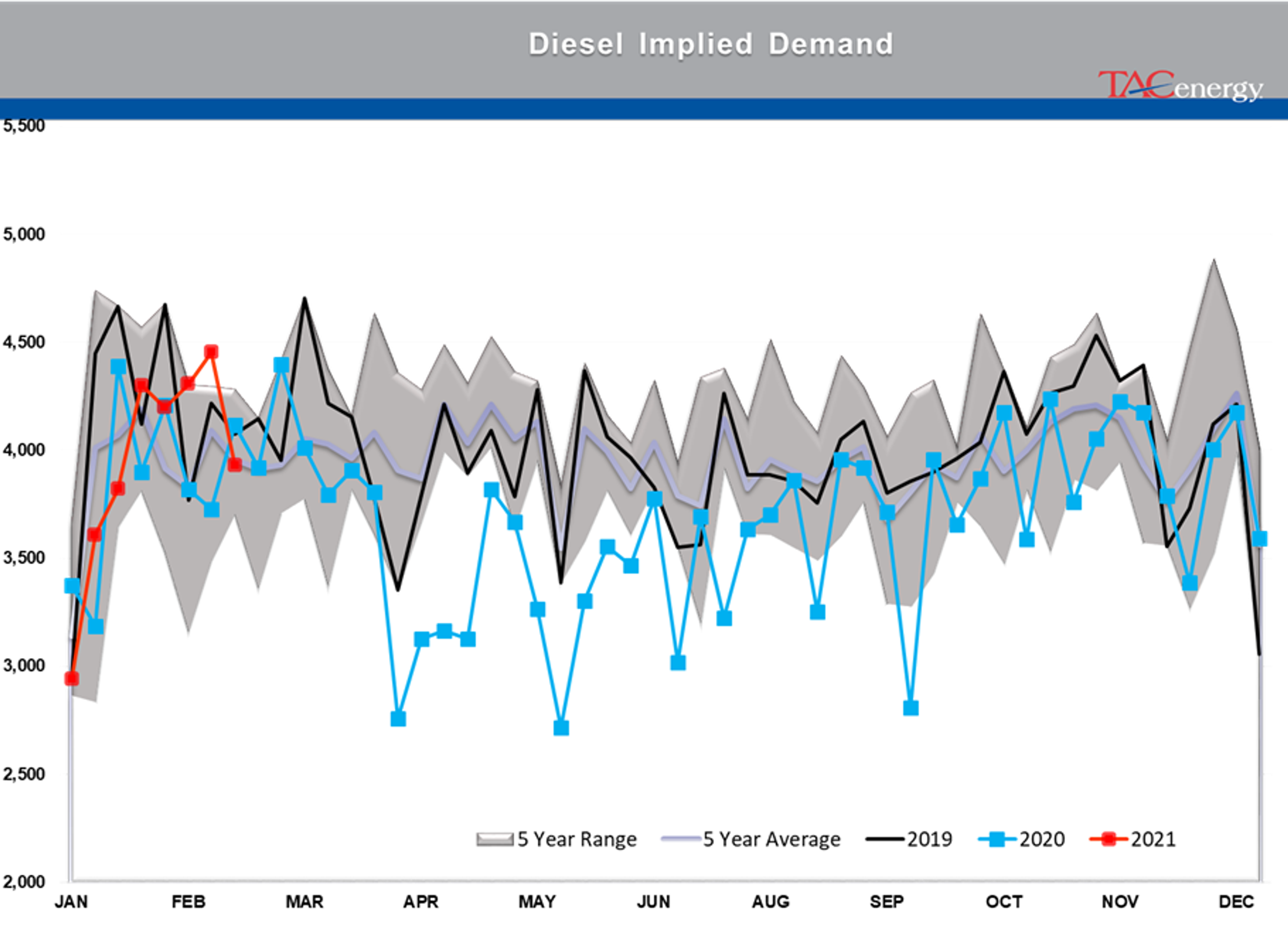The height and width of the screenshot is (933, 1288).
Task: Click the SEP x-axis label
Action: point(887,902)
